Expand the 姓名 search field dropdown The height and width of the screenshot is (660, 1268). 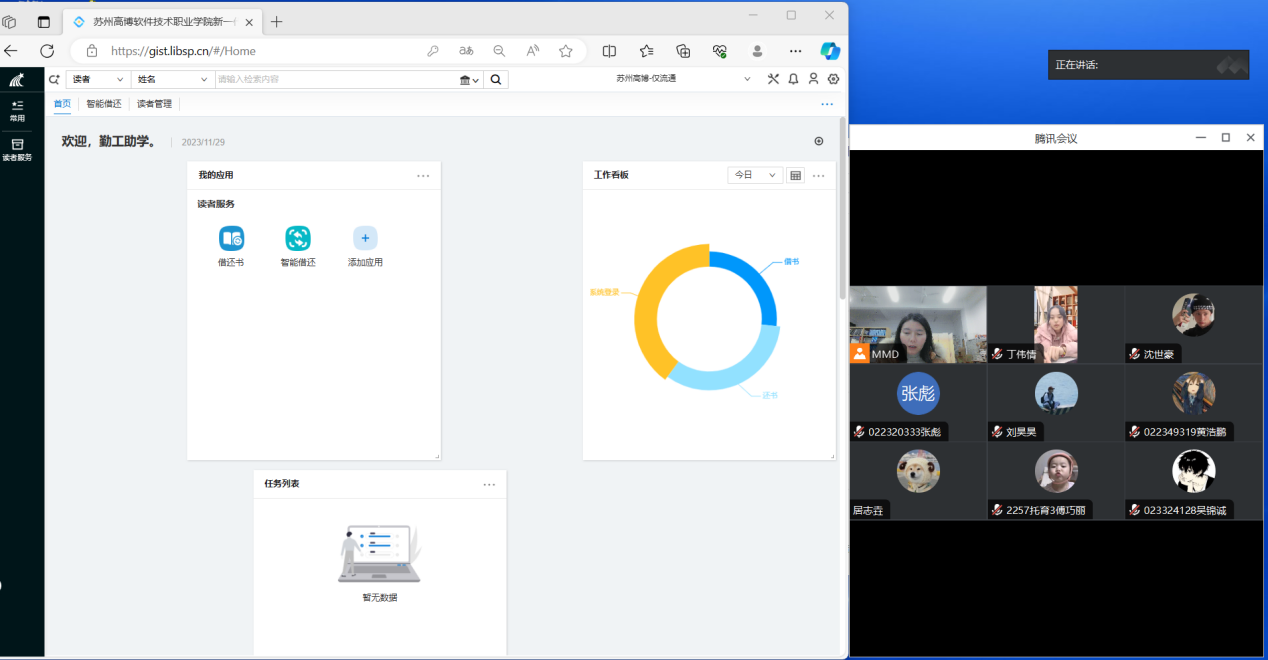pos(173,79)
